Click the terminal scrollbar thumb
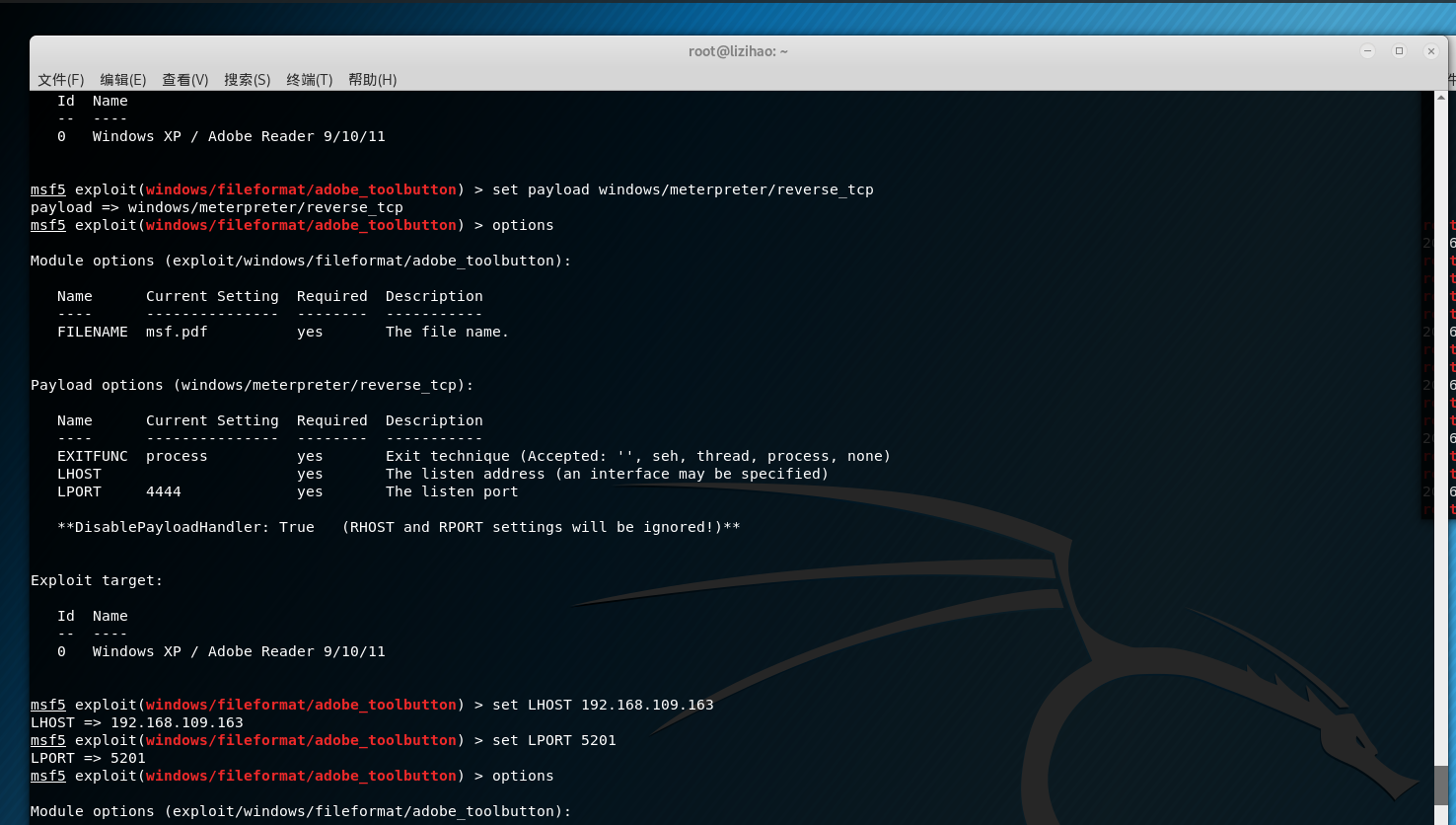 coord(1441,786)
